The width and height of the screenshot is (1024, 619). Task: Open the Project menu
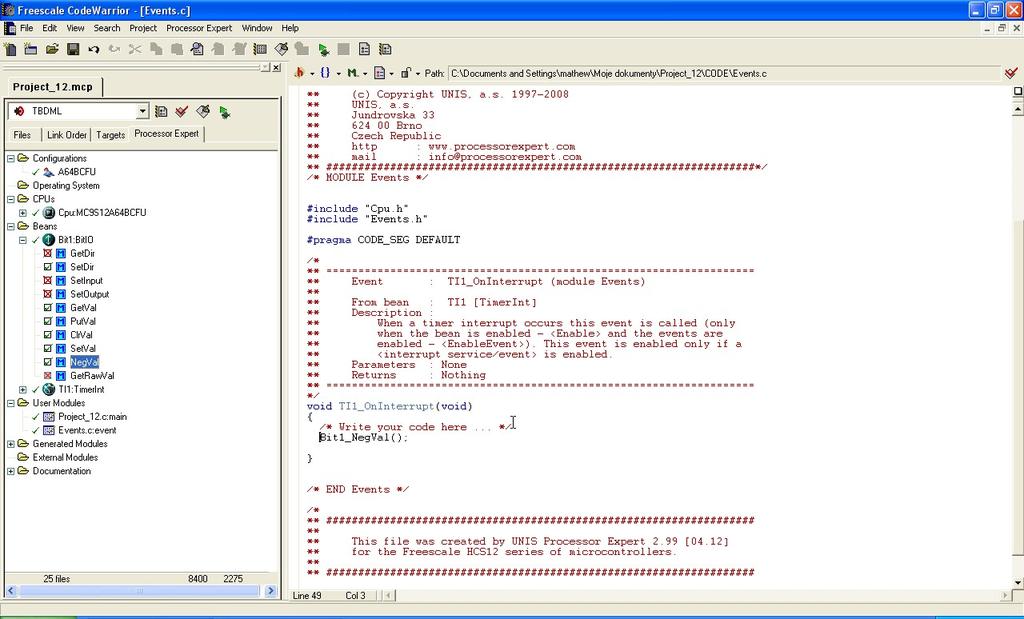(143, 28)
